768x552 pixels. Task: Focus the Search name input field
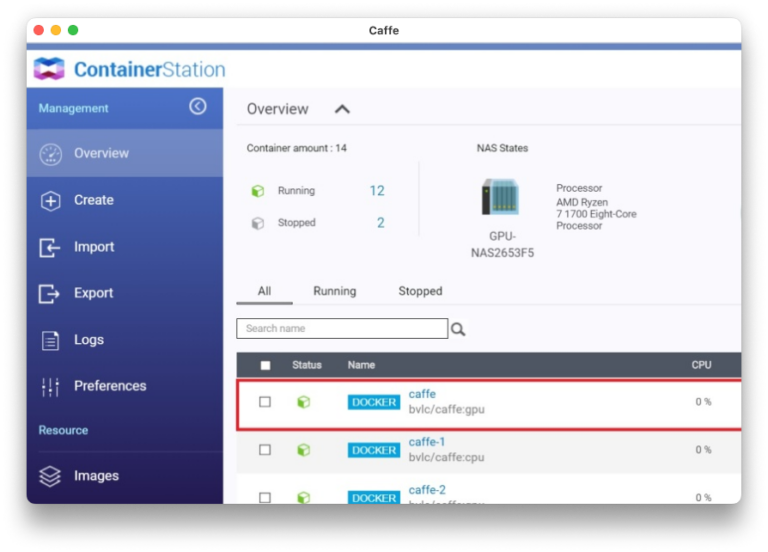tap(342, 329)
